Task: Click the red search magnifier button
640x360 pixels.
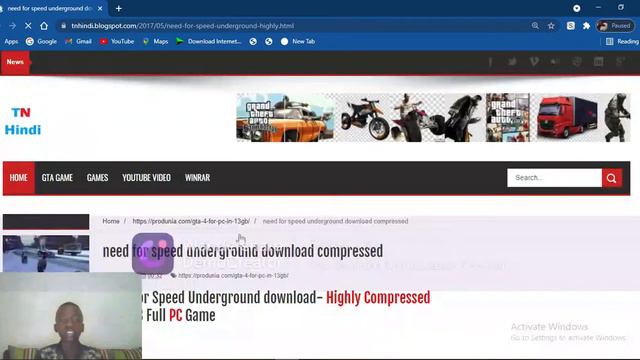Action: coord(612,178)
